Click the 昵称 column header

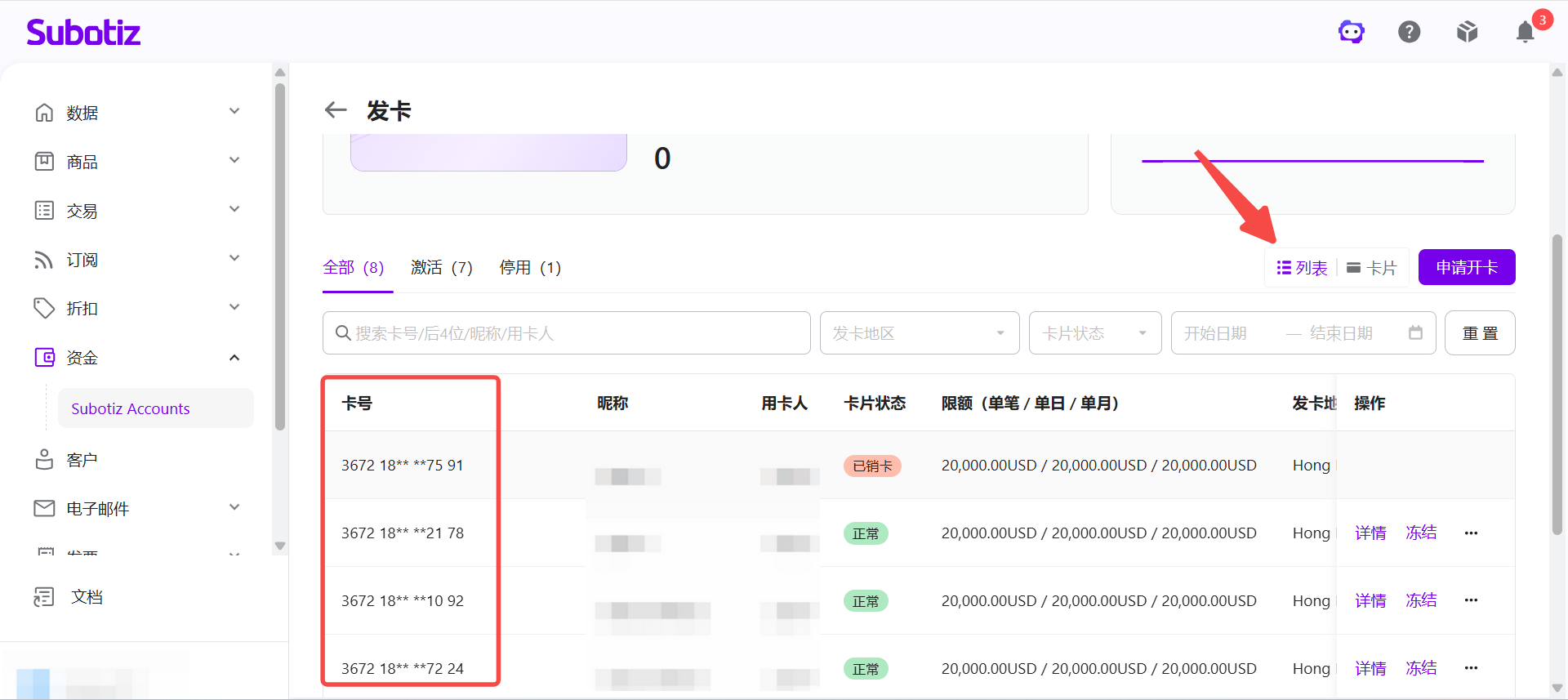612,403
